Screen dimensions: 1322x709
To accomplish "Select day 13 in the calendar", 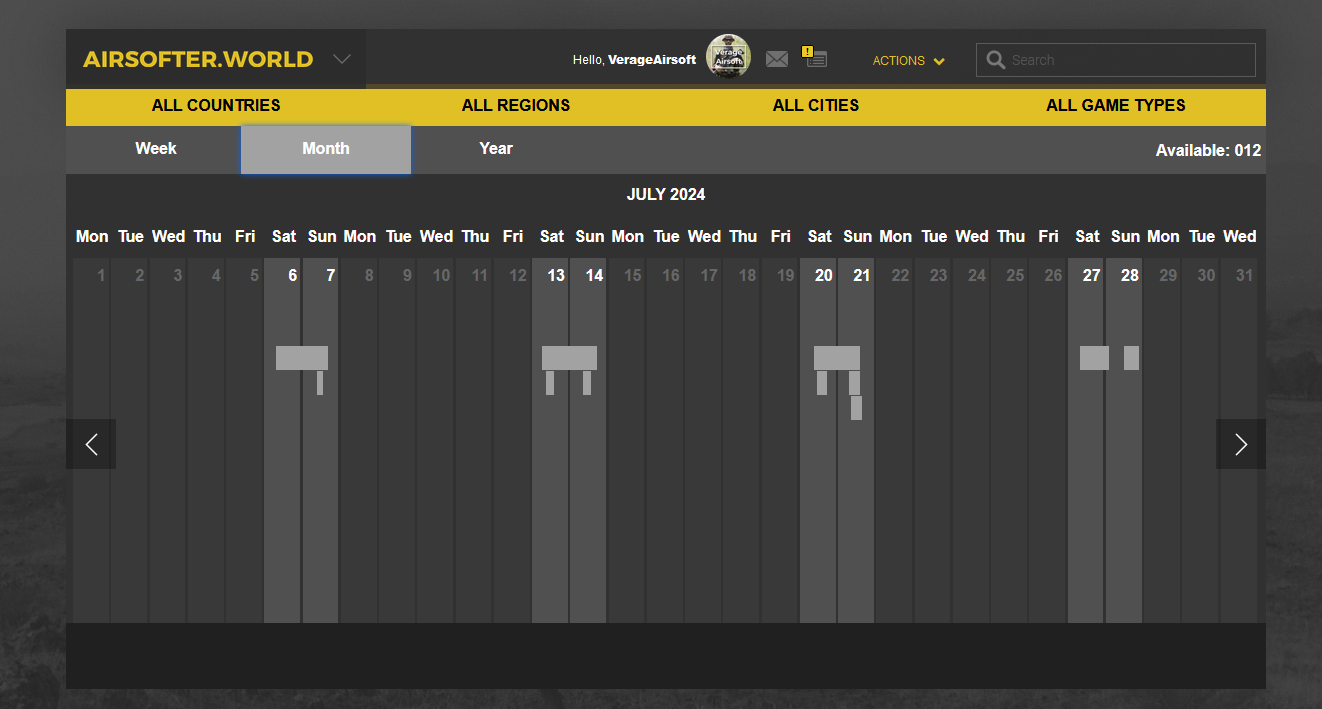I will [x=550, y=440].
